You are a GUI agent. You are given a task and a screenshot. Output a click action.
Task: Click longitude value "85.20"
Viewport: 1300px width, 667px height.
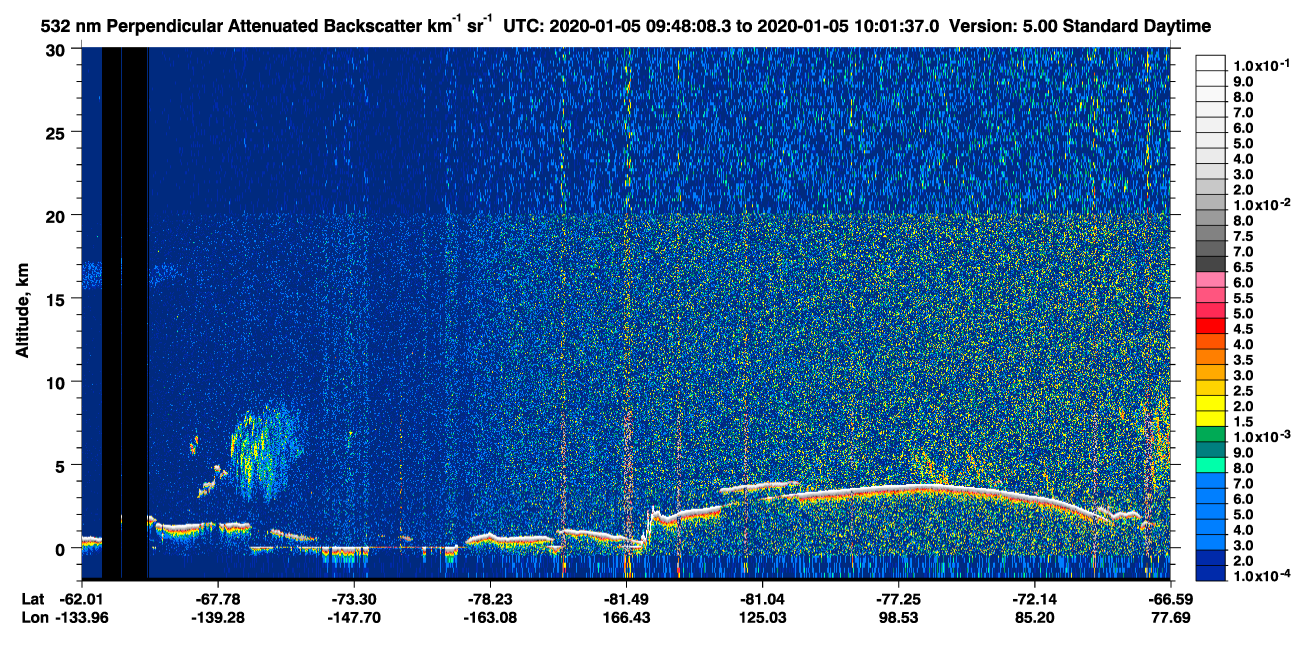1034,617
